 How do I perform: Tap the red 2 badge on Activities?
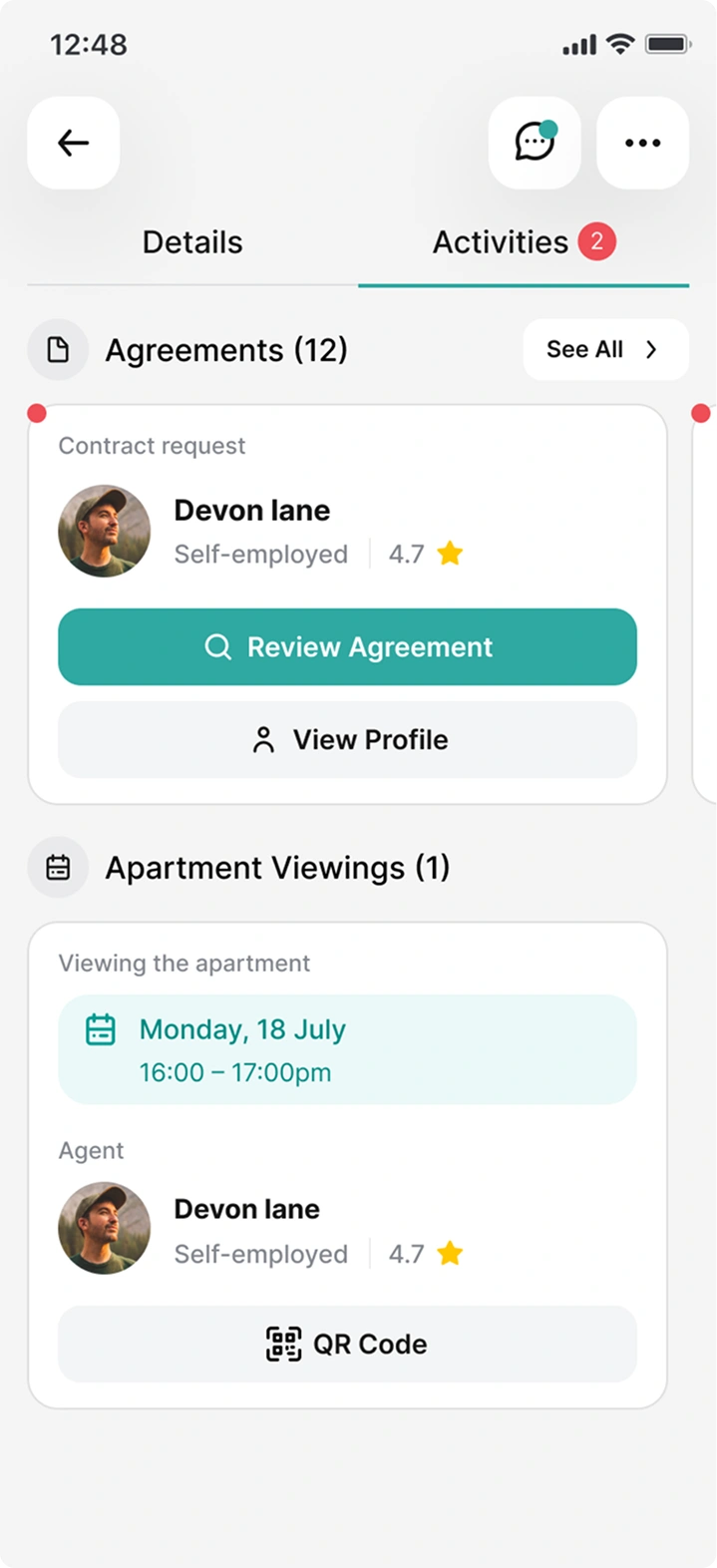pyautogui.click(x=596, y=241)
